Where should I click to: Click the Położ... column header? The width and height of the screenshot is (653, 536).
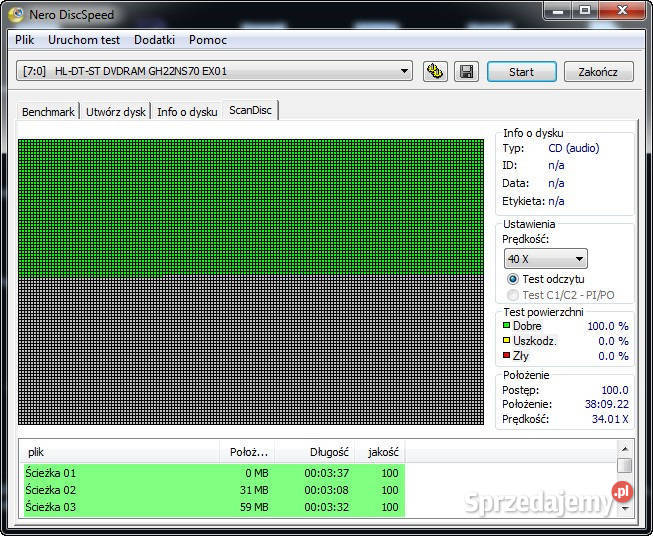point(247,452)
